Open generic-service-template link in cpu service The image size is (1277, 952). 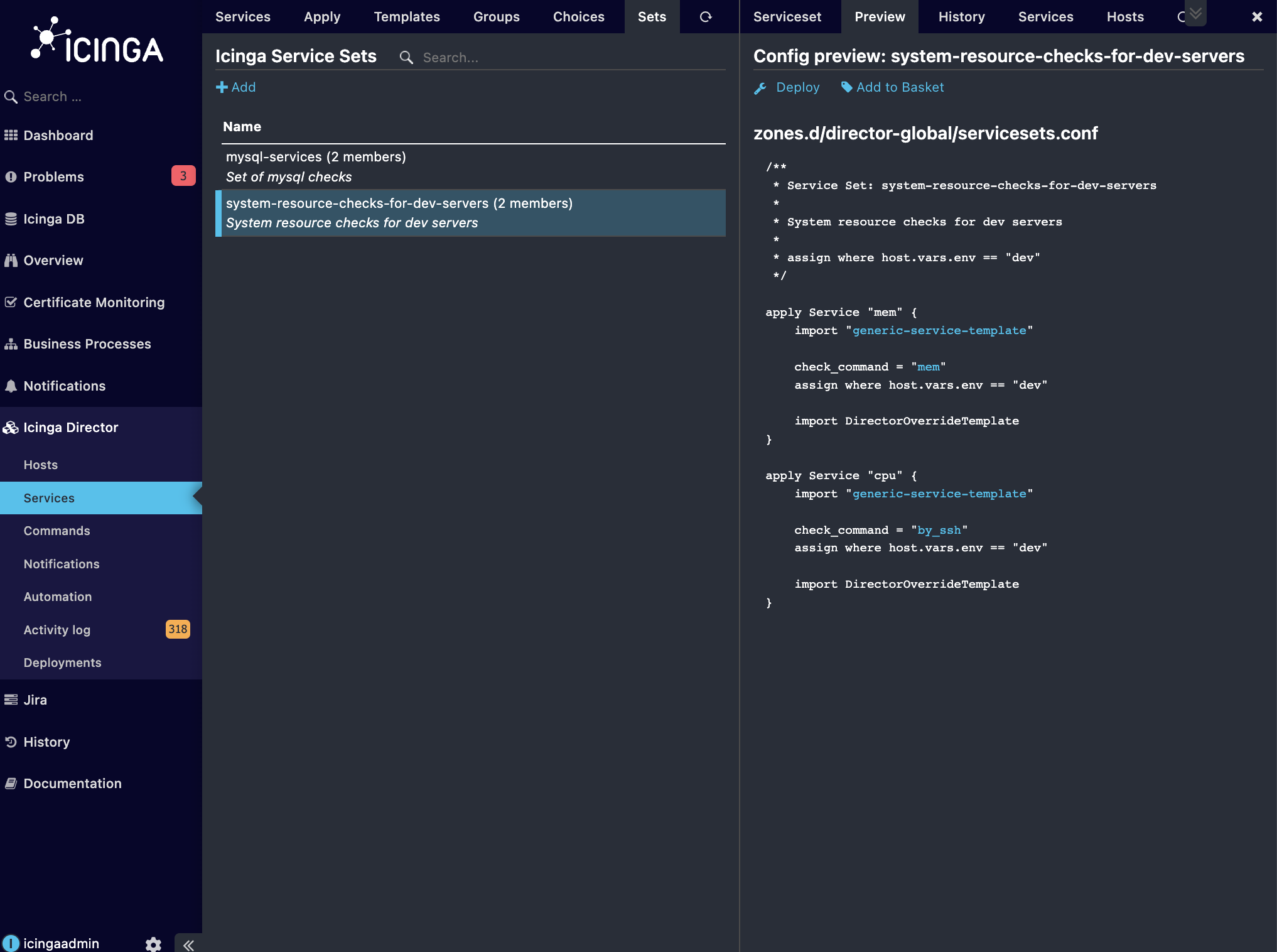point(939,494)
